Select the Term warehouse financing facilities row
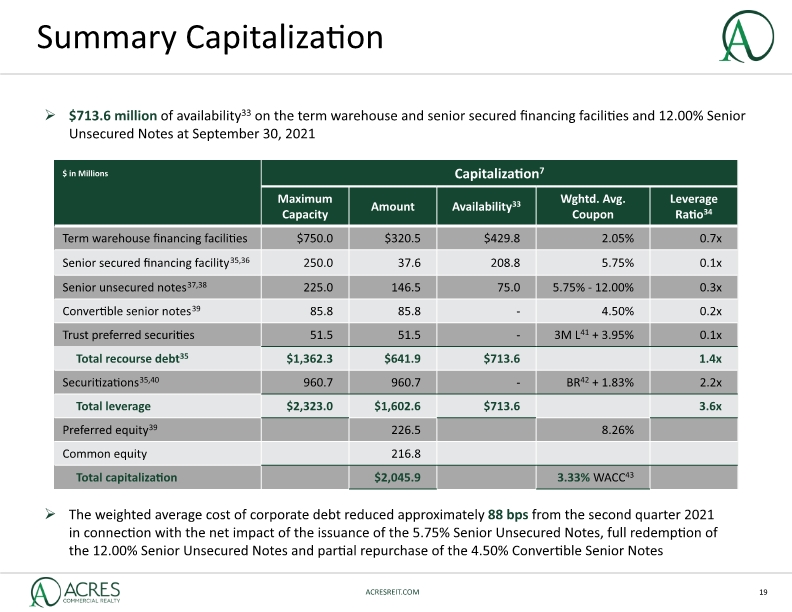Image resolution: width=792 pixels, height=612 pixels. (x=395, y=238)
